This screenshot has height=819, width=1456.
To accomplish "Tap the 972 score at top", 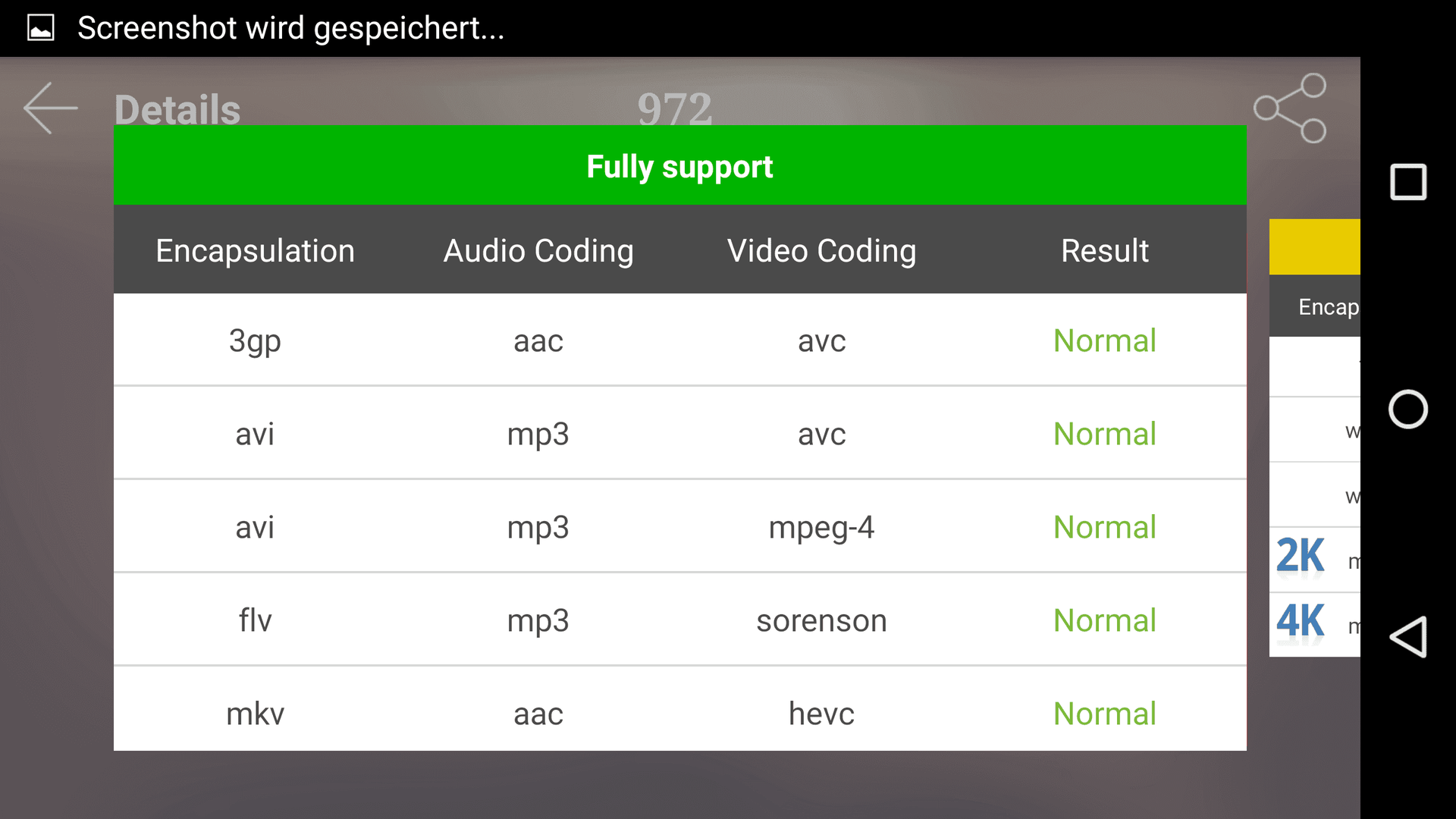I will 675,108.
